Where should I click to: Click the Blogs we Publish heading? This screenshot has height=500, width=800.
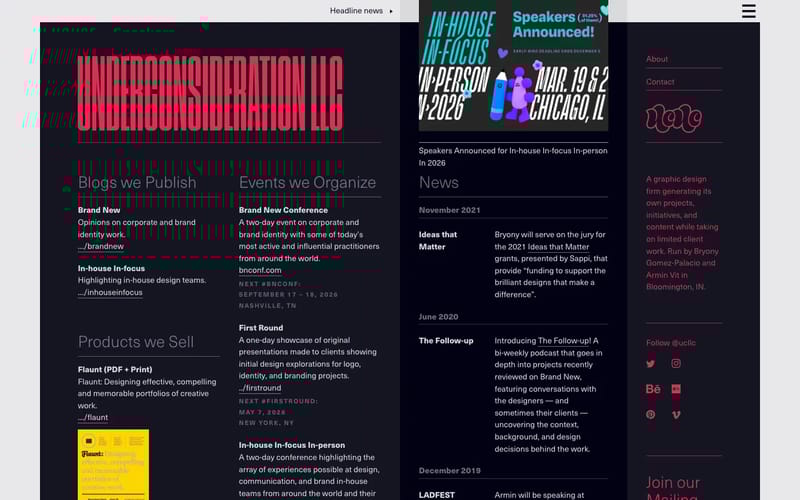click(137, 183)
